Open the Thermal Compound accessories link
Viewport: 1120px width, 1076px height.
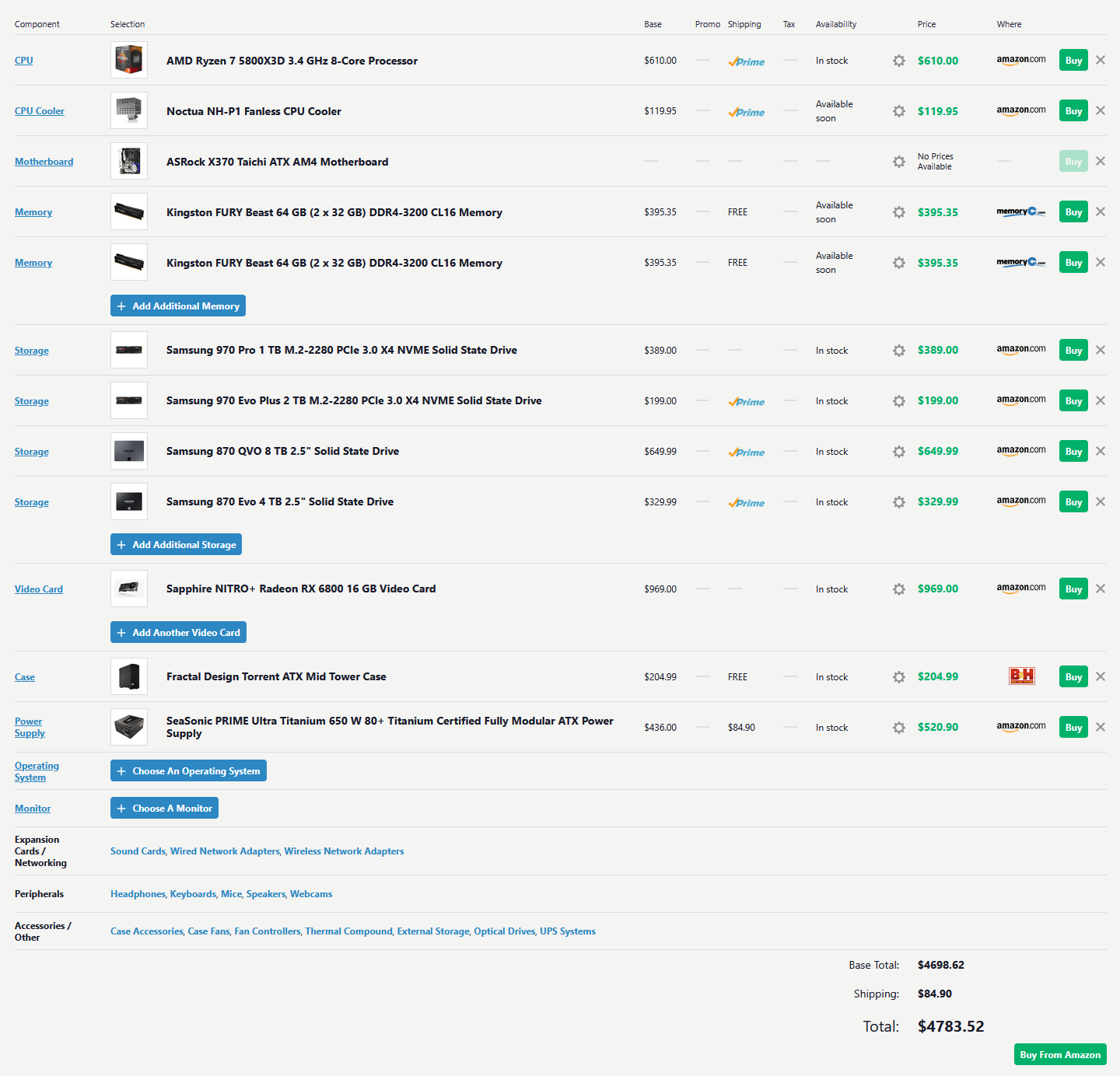click(348, 931)
